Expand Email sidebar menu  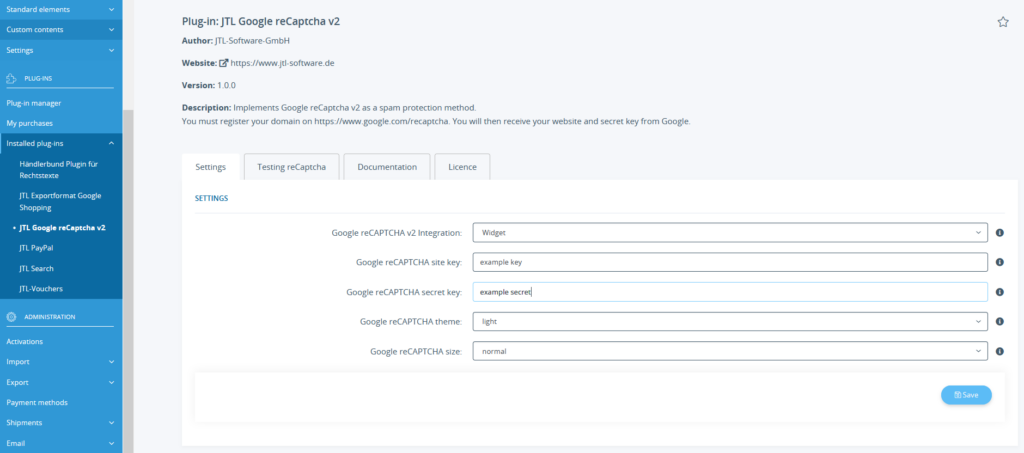(x=61, y=443)
